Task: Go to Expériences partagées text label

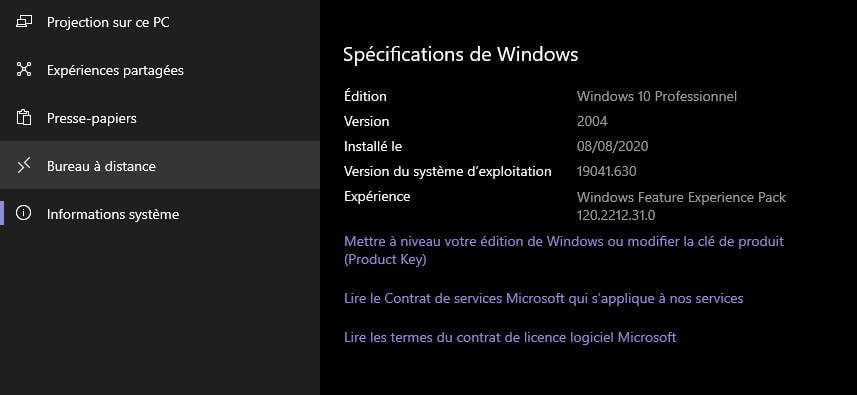Action: point(115,70)
